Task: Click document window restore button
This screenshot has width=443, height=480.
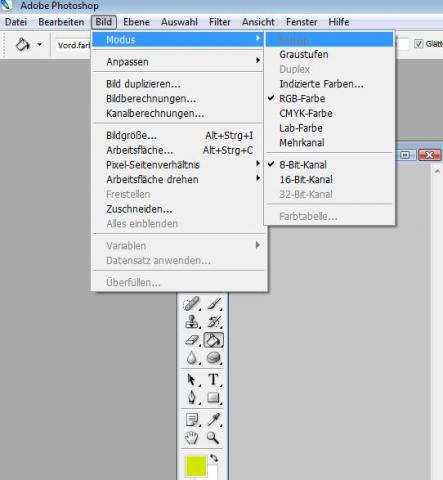Action: point(405,155)
